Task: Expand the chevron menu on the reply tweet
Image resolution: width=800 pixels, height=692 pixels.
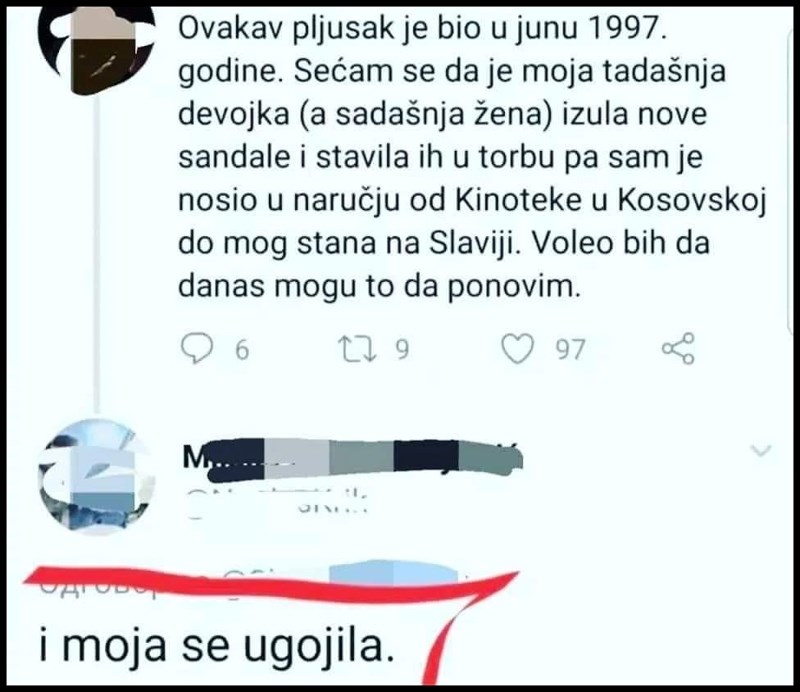Action: [761, 451]
